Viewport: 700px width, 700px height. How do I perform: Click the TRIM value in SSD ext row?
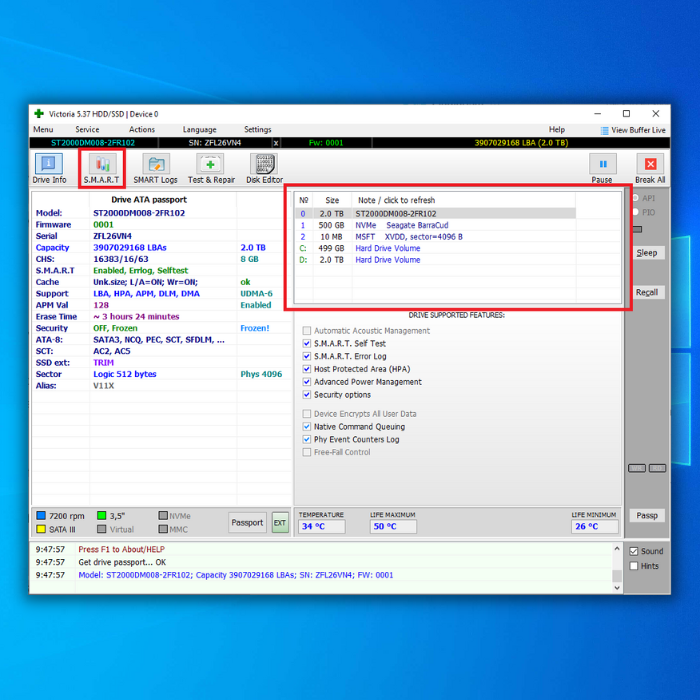[x=104, y=363]
